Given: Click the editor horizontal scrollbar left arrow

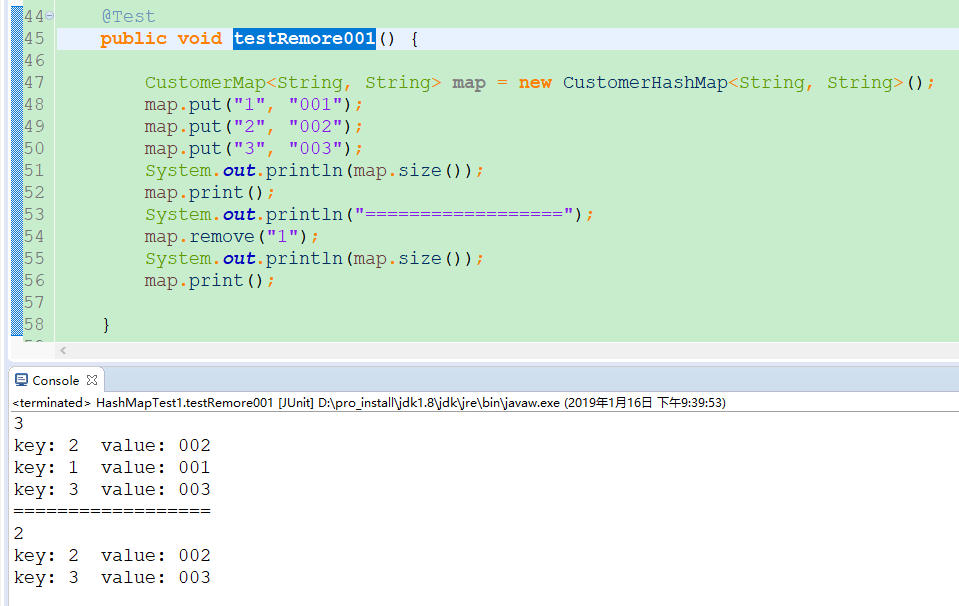Looking at the screenshot, I should point(63,350).
